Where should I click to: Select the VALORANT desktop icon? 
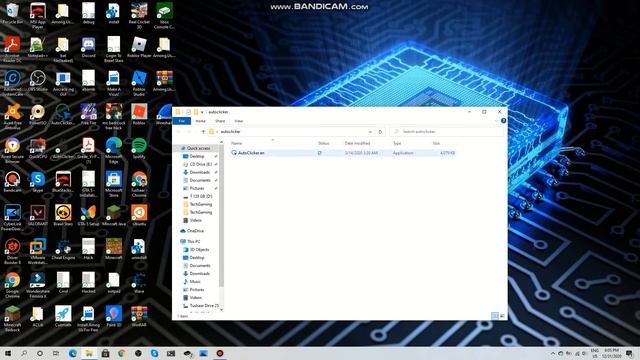38,216
